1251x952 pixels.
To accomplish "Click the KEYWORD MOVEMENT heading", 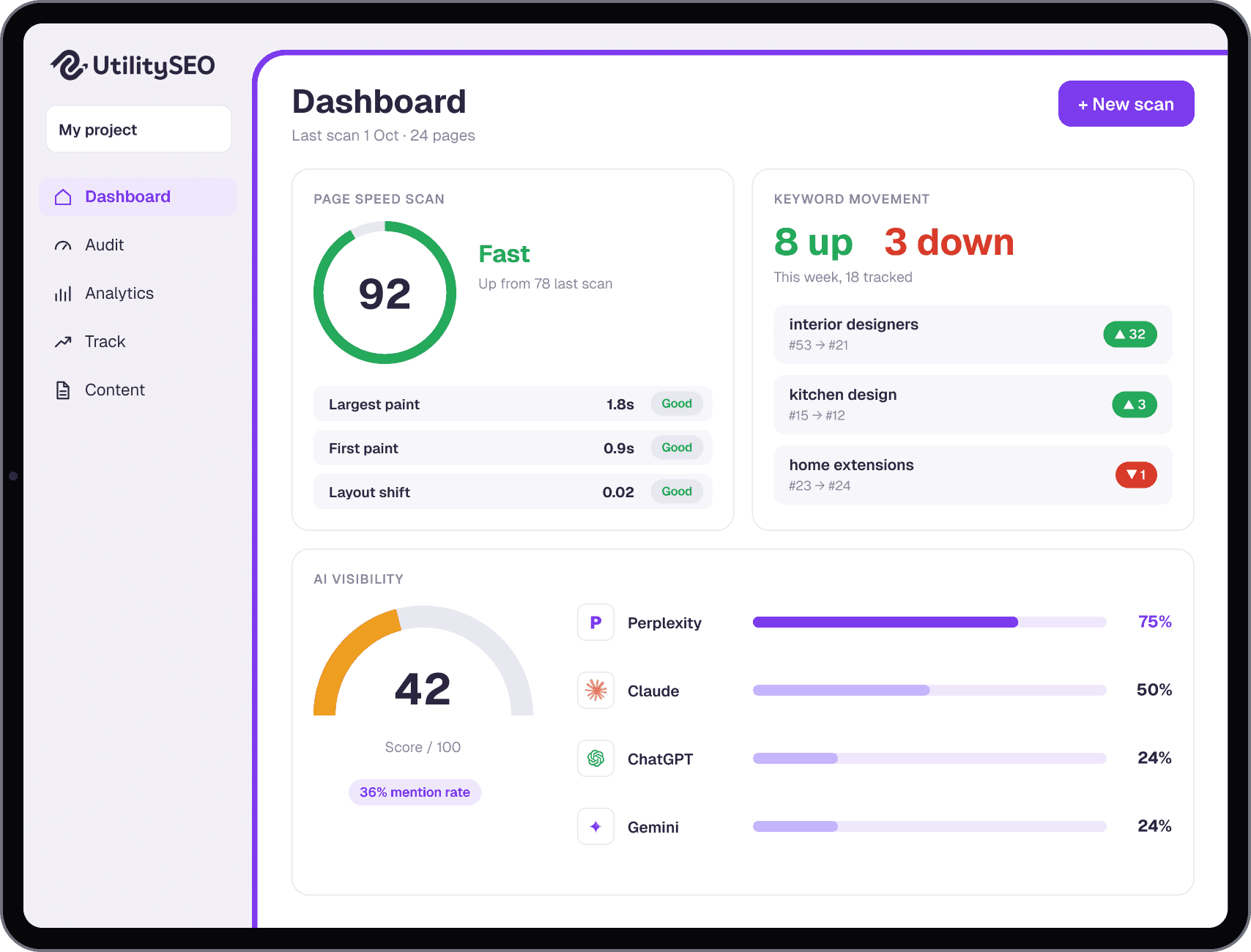I will pos(852,199).
